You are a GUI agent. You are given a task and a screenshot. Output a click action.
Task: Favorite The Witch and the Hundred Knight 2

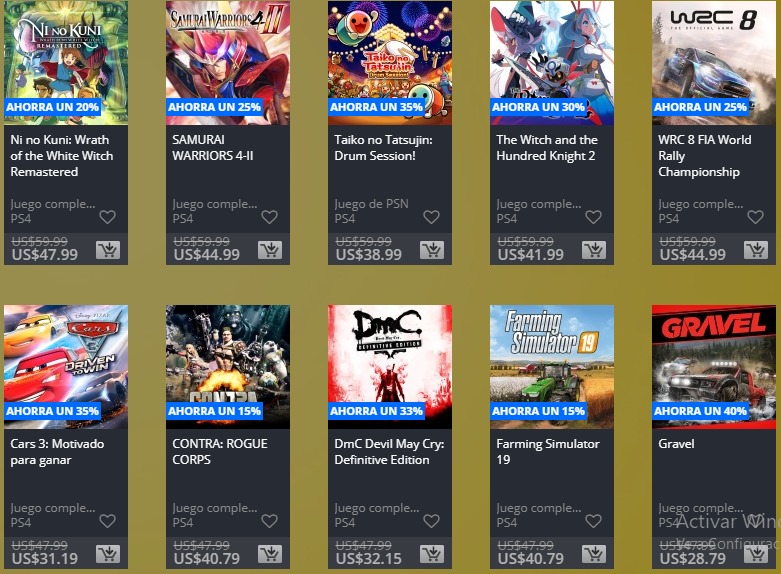593,217
